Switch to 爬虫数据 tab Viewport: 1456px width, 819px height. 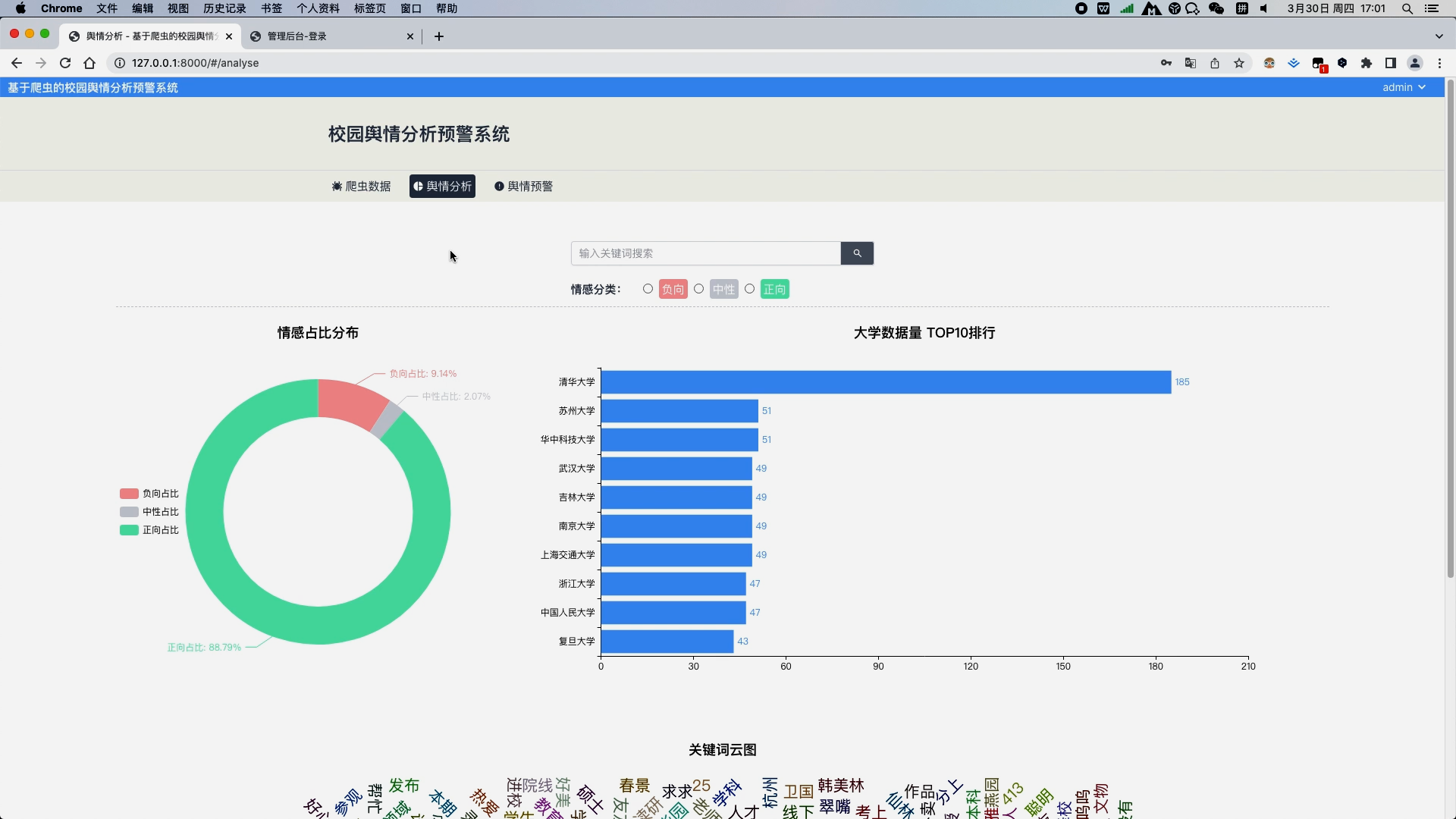(x=362, y=187)
